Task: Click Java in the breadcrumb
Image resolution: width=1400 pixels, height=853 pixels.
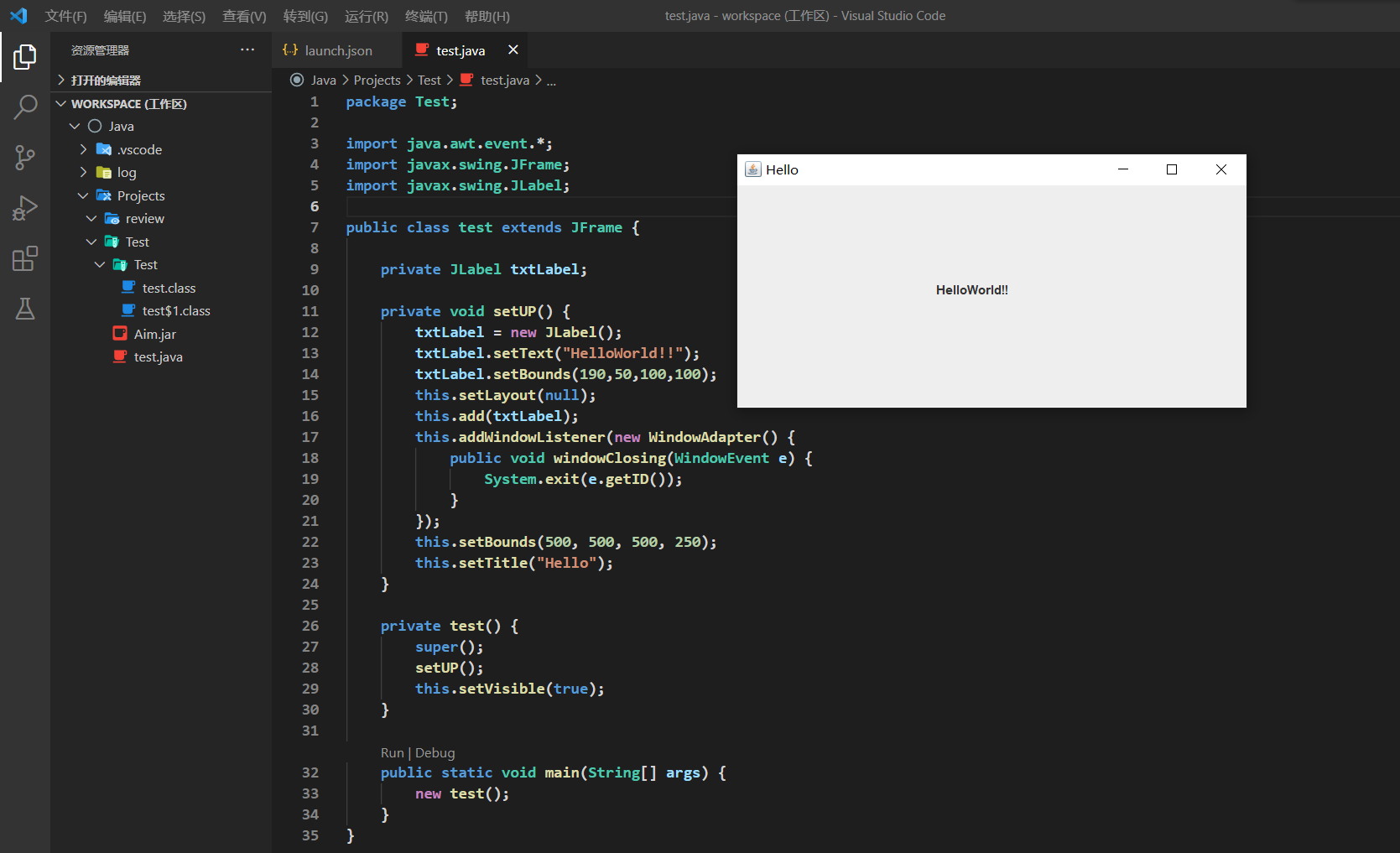Action: tap(323, 80)
